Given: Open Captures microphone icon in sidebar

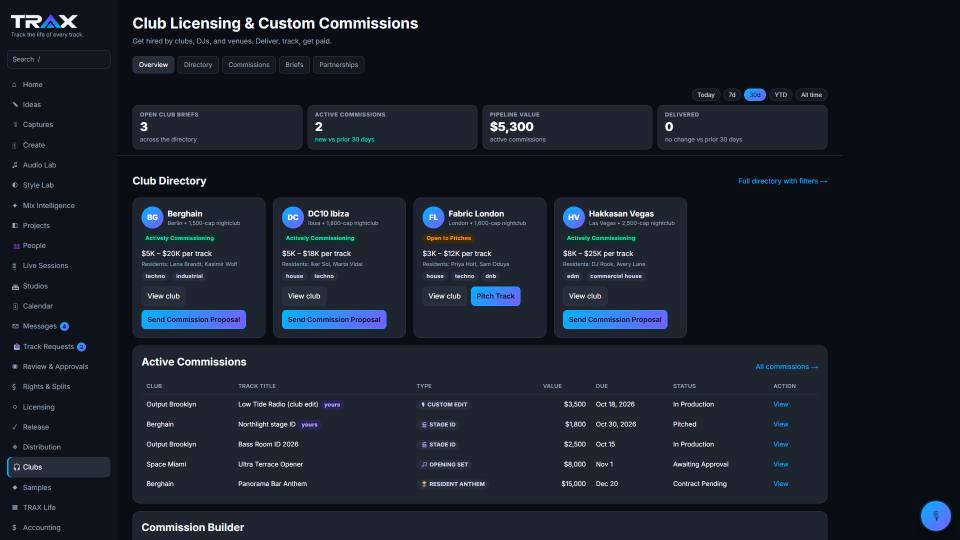Looking at the screenshot, I should coord(15,125).
